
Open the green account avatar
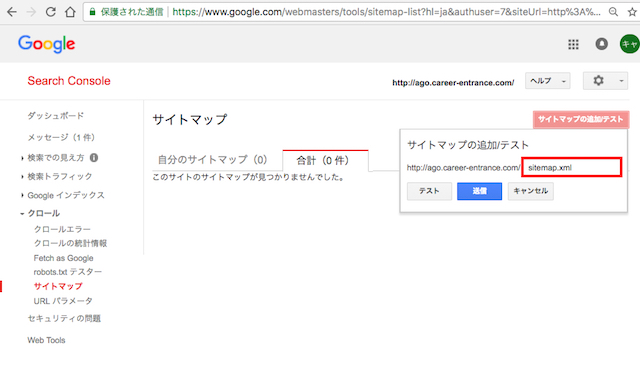pos(629,44)
